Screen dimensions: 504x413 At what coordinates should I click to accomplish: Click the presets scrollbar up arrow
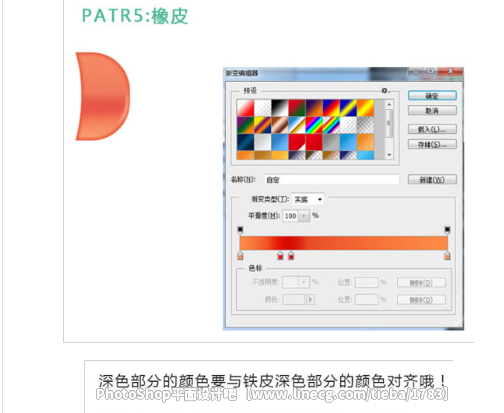click(389, 104)
